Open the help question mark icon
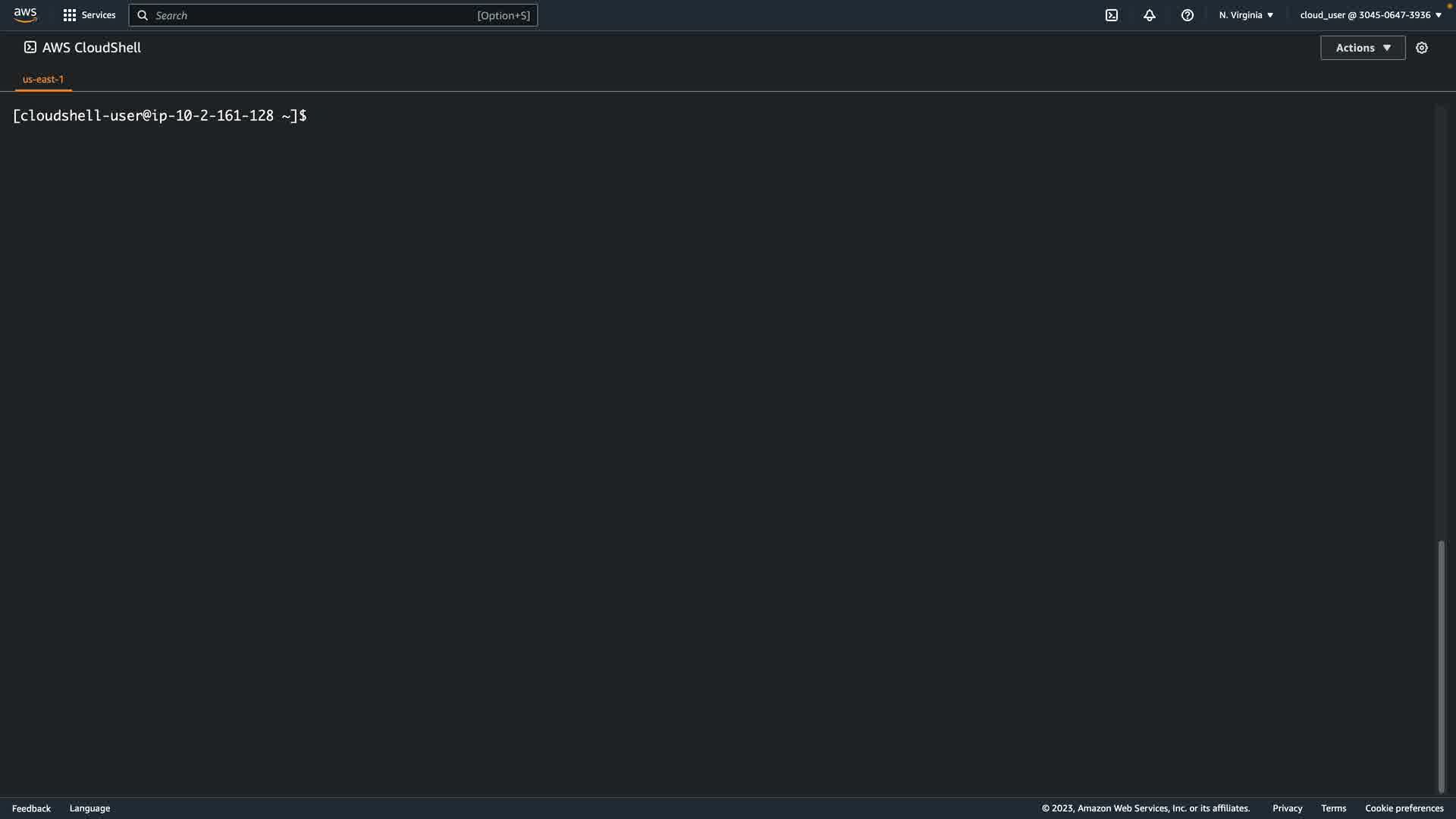This screenshot has width=1456, height=819. coord(1187,15)
